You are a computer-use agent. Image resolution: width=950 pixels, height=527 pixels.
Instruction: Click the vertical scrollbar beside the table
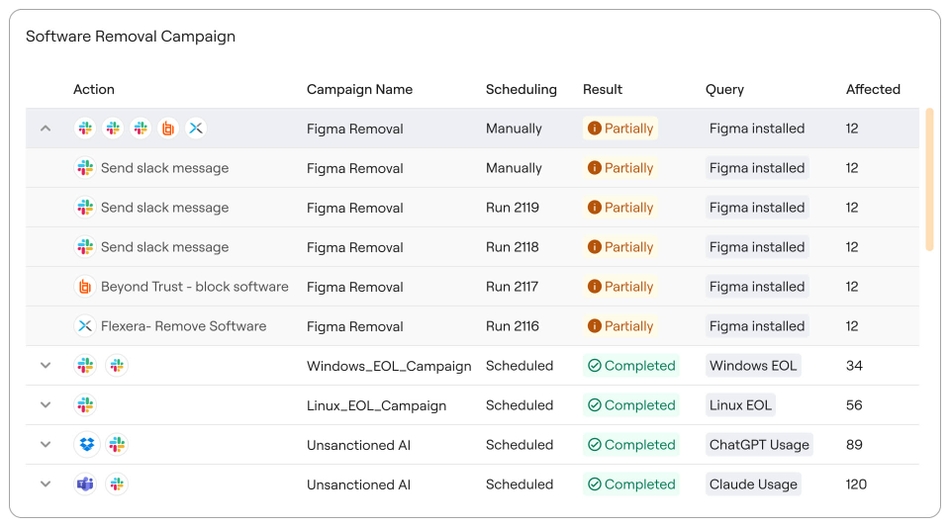(930, 180)
